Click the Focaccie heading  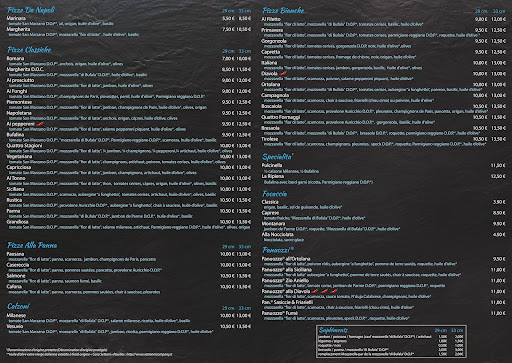click(274, 194)
